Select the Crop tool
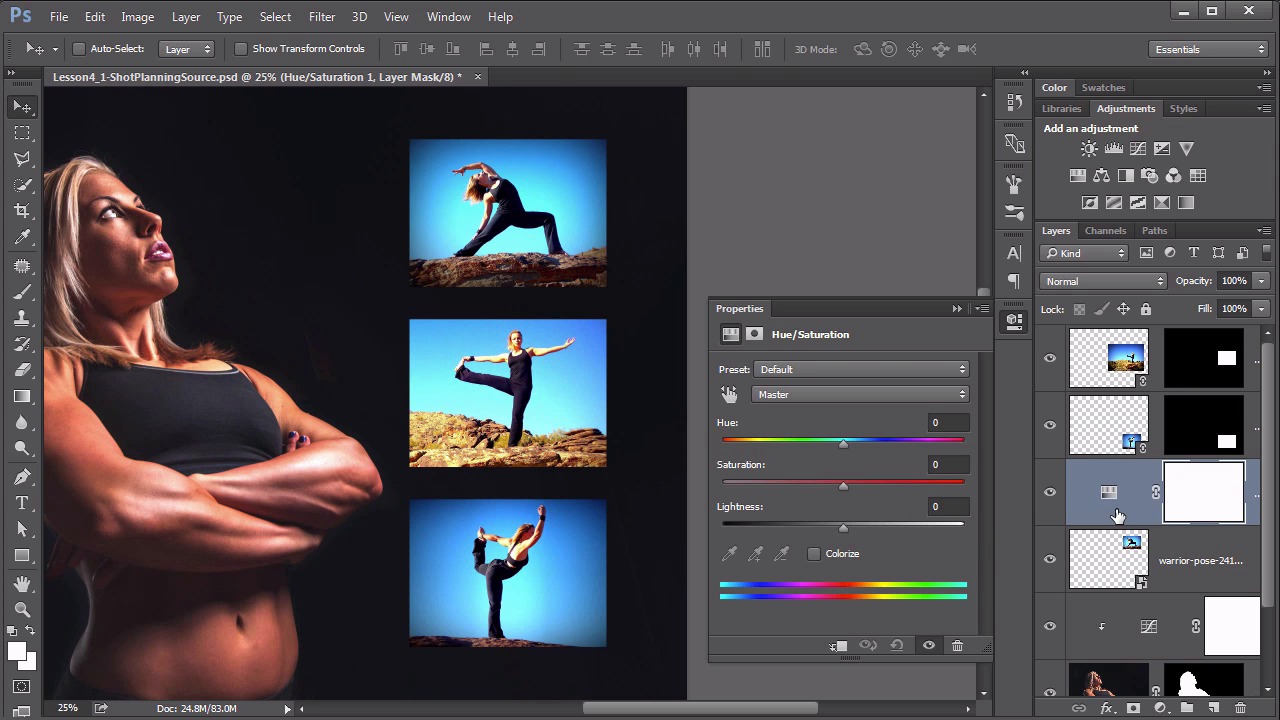 tap(22, 211)
